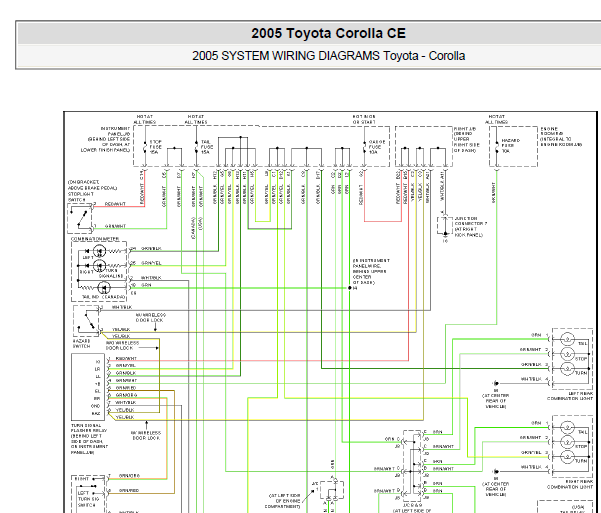Click the INSTRUMENT PANEL J/B location note

pyautogui.click(x=106, y=139)
